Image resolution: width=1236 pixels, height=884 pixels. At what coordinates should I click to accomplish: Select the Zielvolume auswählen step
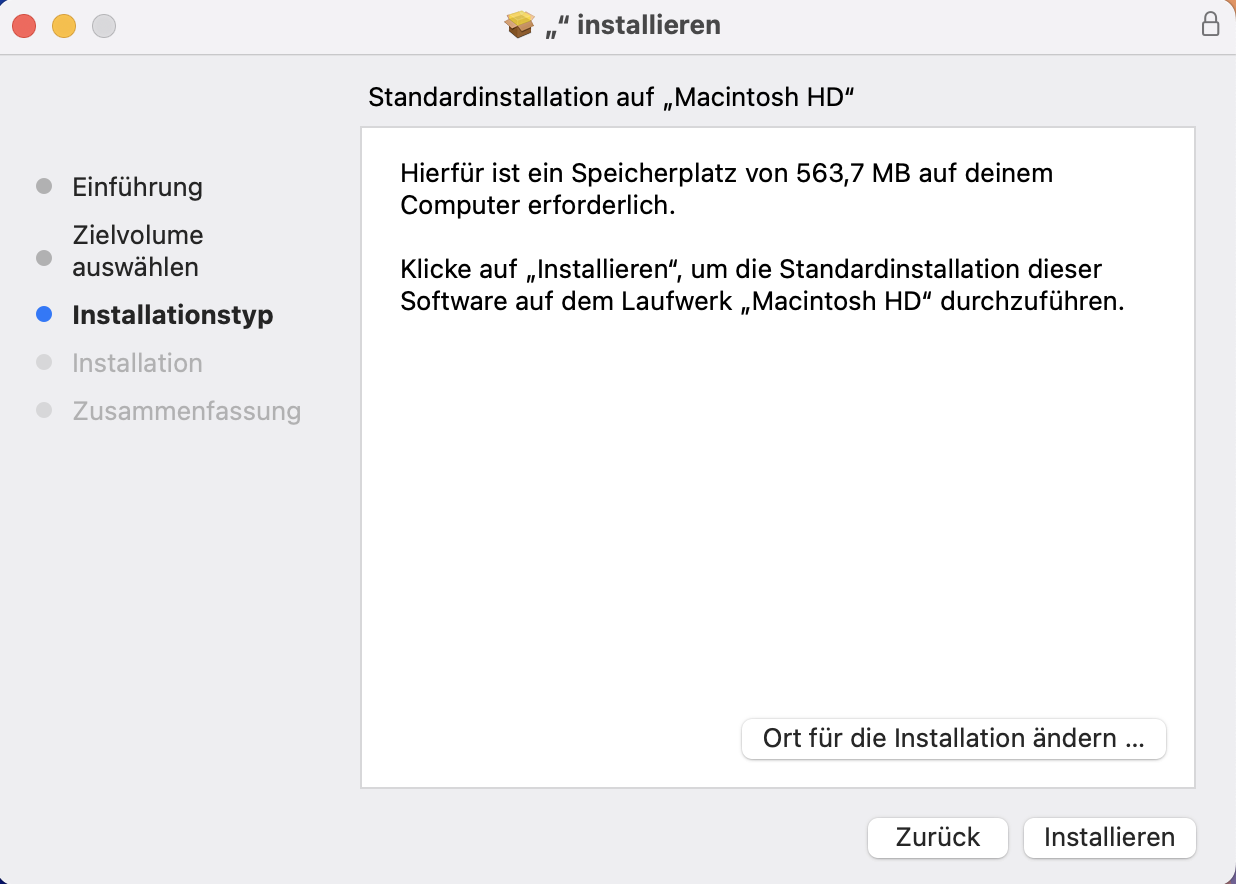(x=137, y=251)
